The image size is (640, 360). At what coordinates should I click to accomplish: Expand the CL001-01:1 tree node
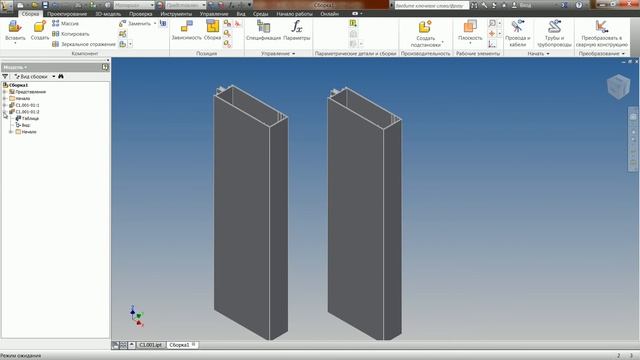(4, 105)
